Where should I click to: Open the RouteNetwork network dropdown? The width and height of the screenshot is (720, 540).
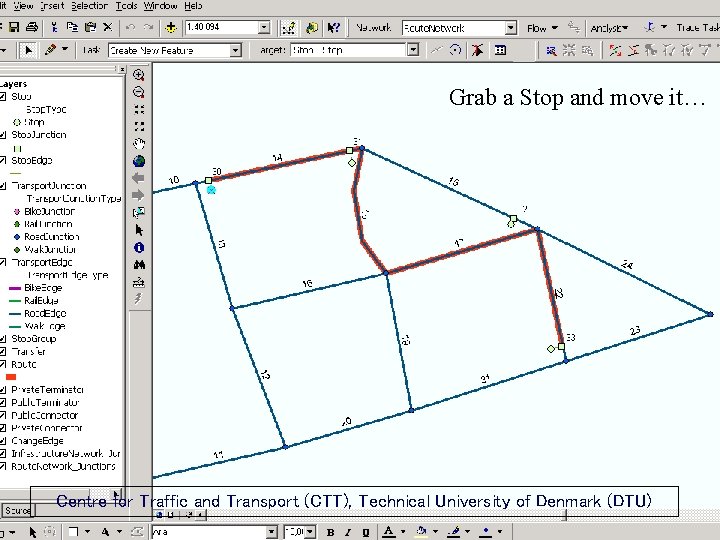pyautogui.click(x=511, y=28)
